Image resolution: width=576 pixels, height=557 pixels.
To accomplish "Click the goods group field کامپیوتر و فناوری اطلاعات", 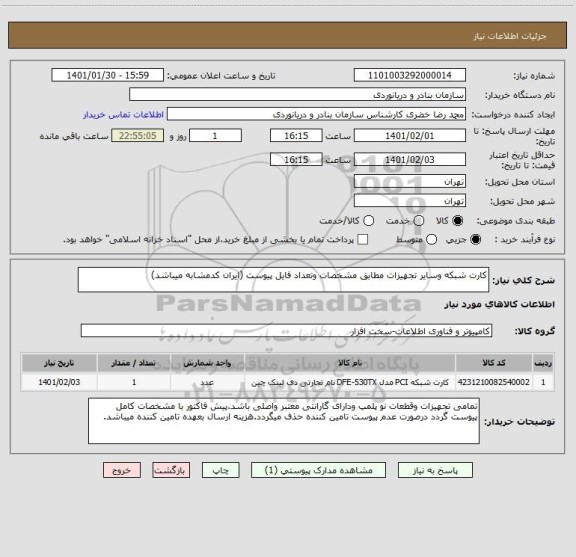I will 286,331.
